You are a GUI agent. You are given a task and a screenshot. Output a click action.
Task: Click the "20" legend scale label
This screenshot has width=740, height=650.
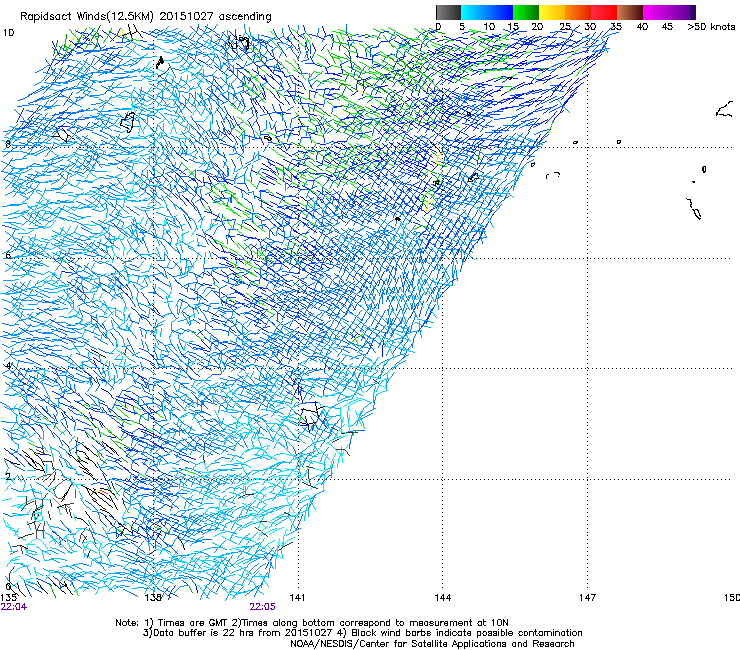[537, 27]
